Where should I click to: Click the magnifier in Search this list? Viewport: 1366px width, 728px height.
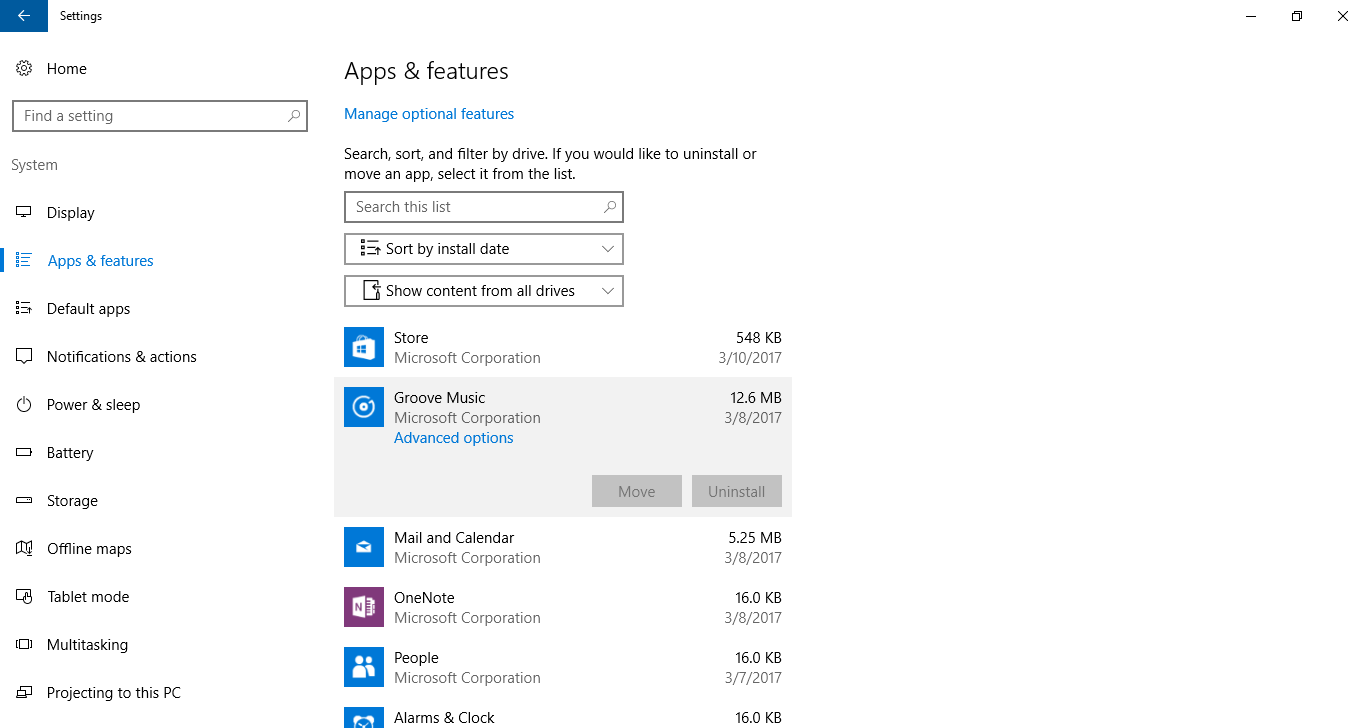pos(610,207)
